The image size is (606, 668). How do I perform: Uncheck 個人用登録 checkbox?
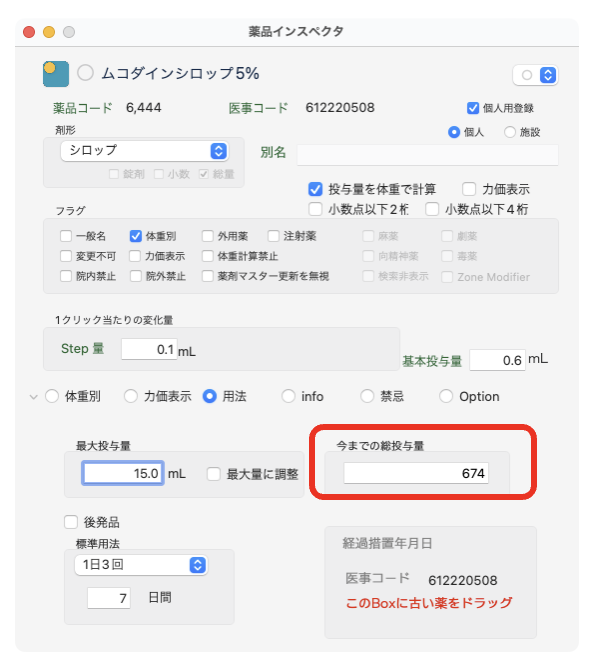click(473, 108)
